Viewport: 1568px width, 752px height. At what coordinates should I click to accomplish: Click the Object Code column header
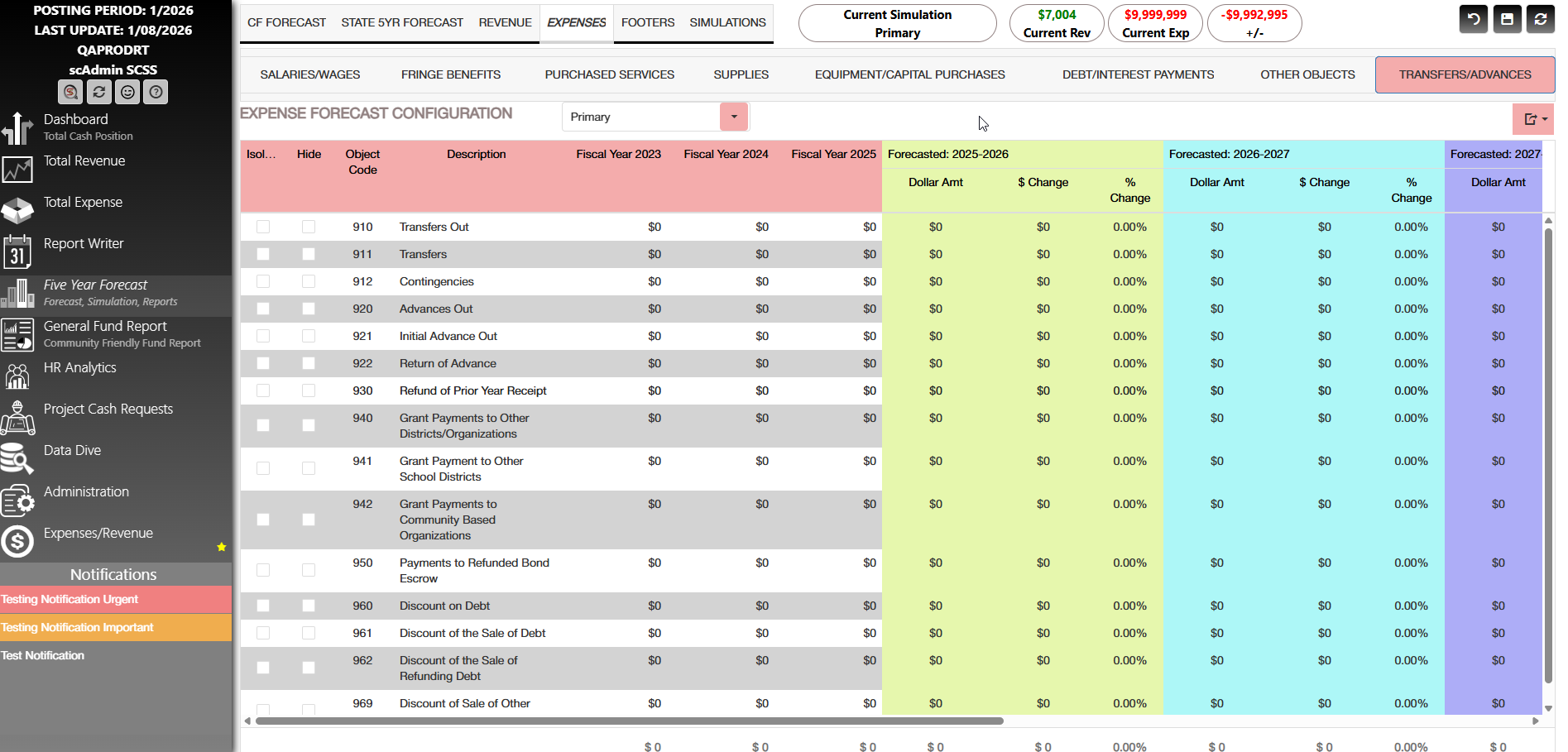click(362, 162)
